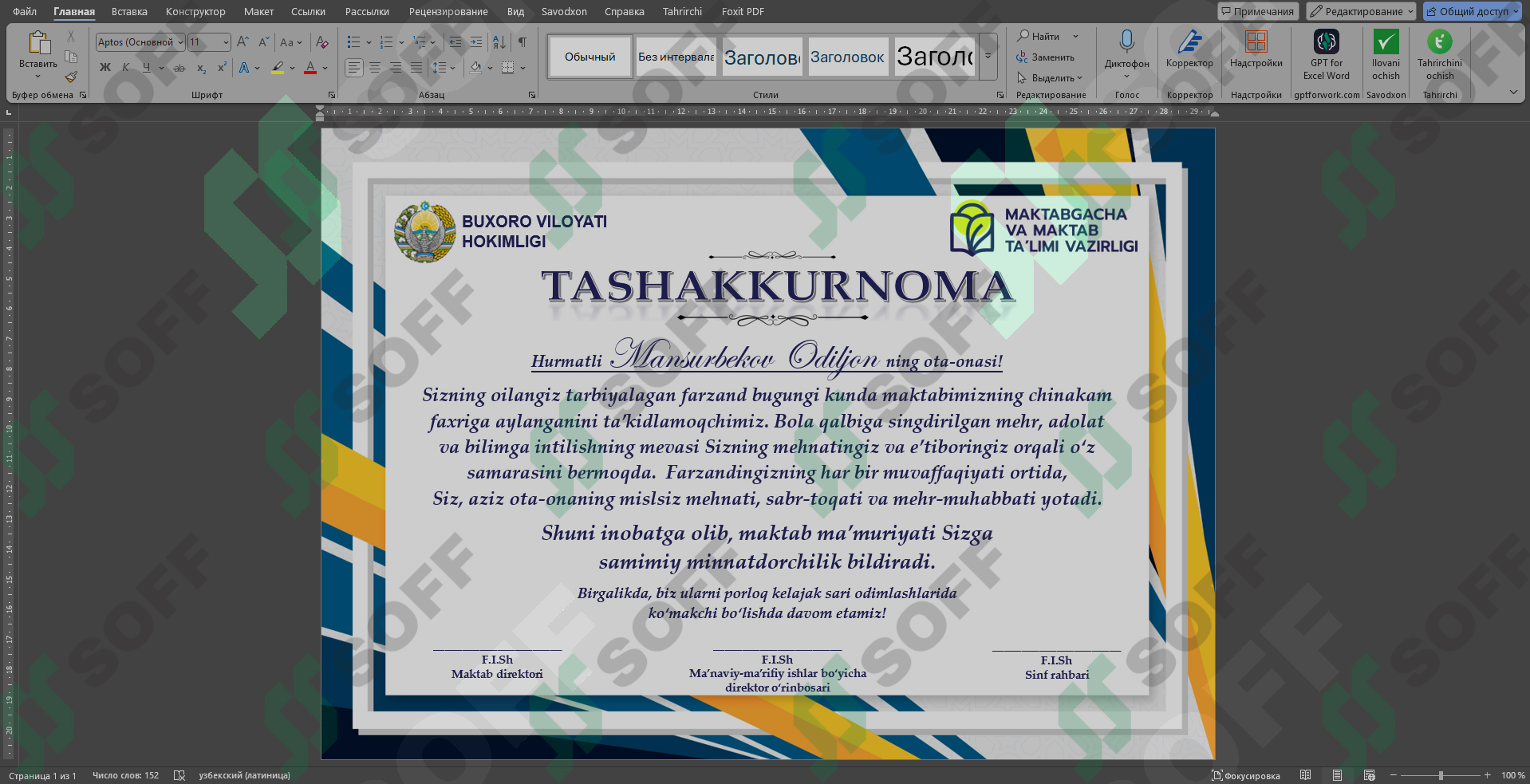Toggle bold formatting (Ж)

pyautogui.click(x=104, y=67)
